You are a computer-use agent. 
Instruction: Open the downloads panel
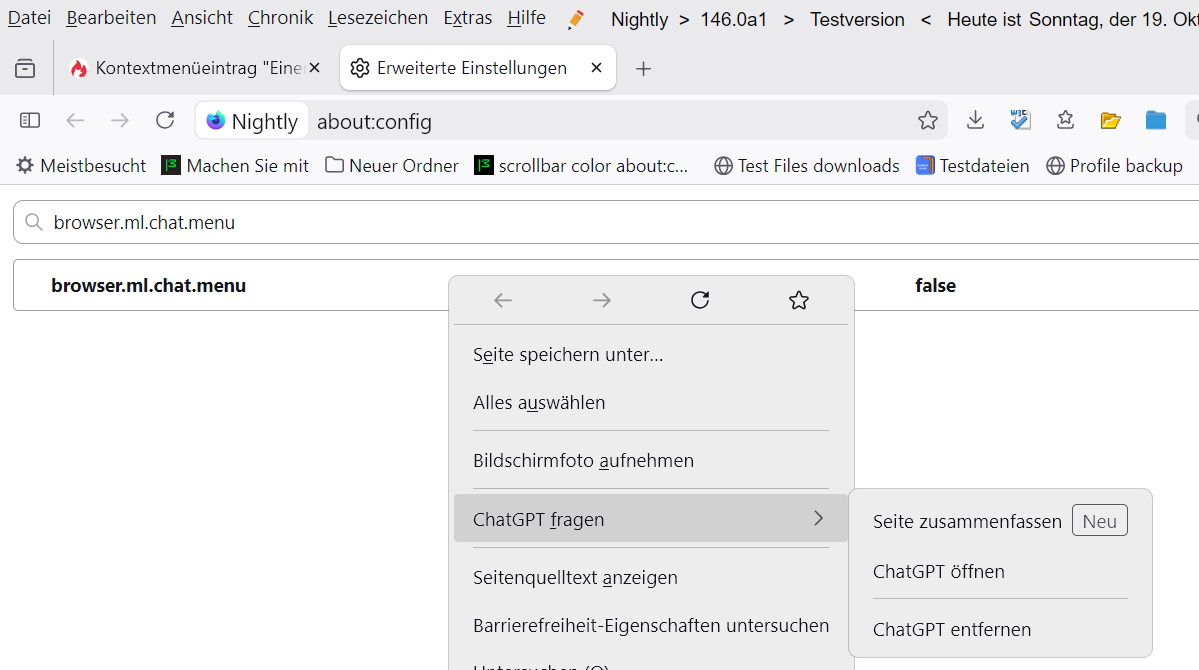(975, 121)
